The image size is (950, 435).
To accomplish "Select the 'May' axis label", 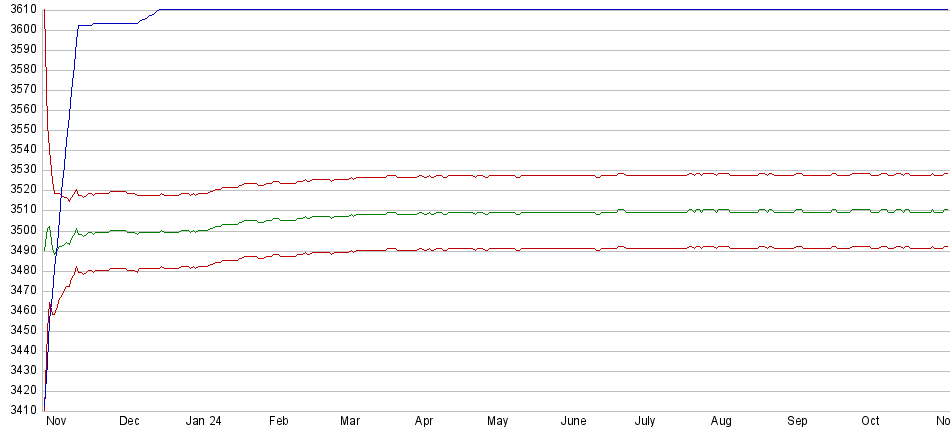I will tap(498, 422).
